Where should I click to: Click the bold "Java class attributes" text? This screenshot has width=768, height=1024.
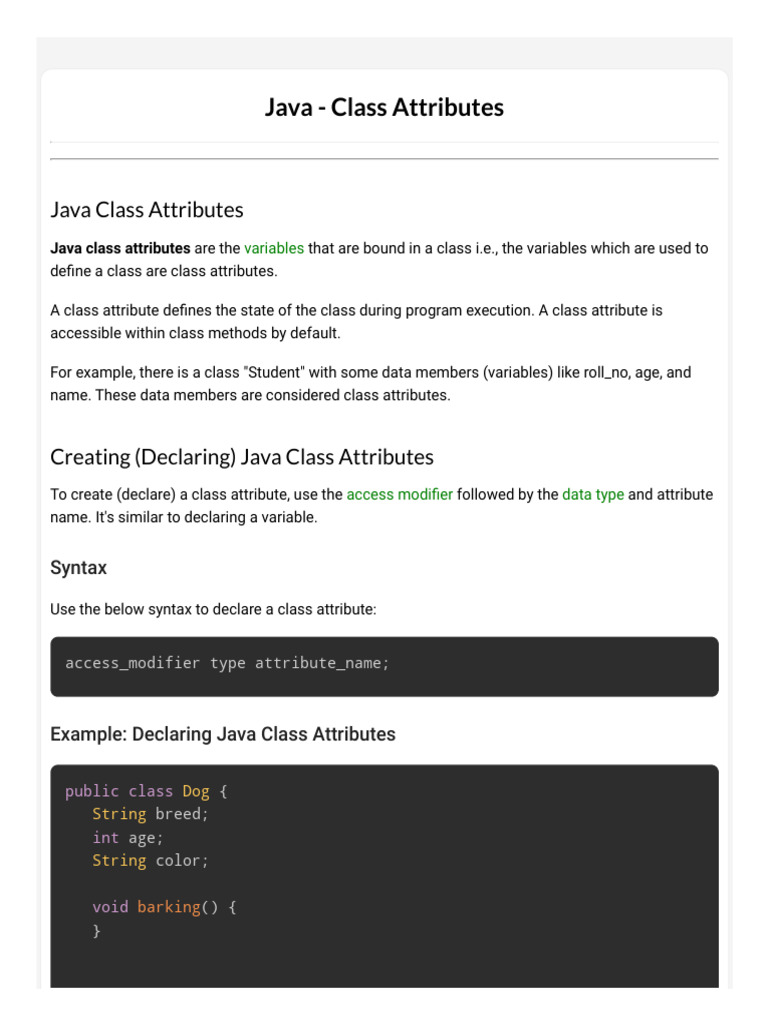120,248
